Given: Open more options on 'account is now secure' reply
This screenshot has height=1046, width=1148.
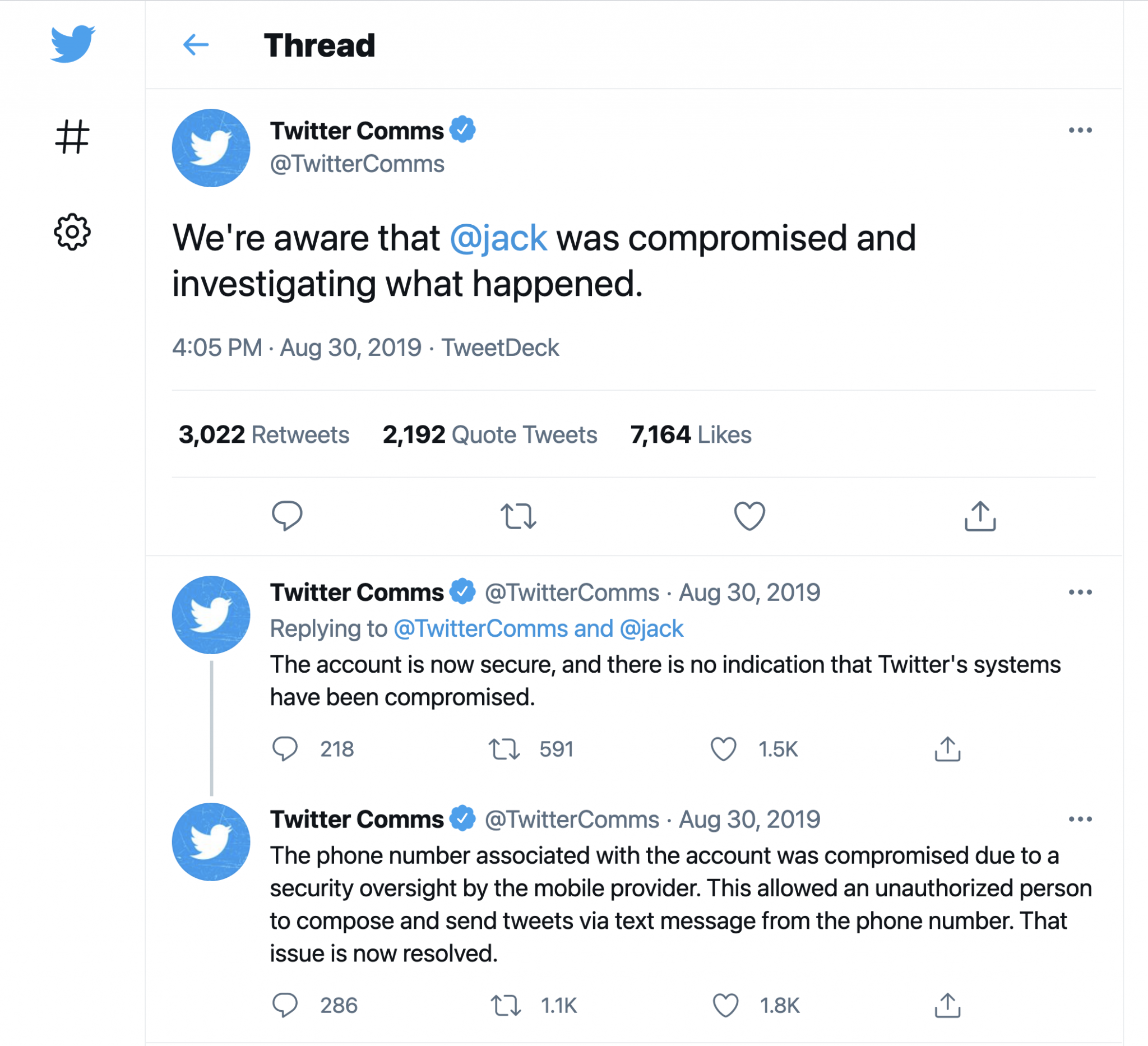Looking at the screenshot, I should [x=1080, y=592].
